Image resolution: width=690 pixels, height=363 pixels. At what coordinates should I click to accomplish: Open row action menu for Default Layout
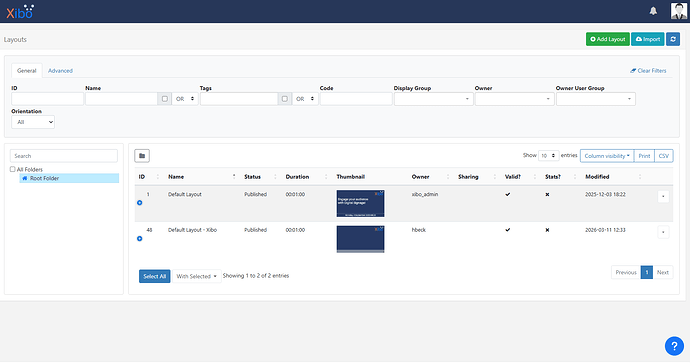pyautogui.click(x=663, y=196)
